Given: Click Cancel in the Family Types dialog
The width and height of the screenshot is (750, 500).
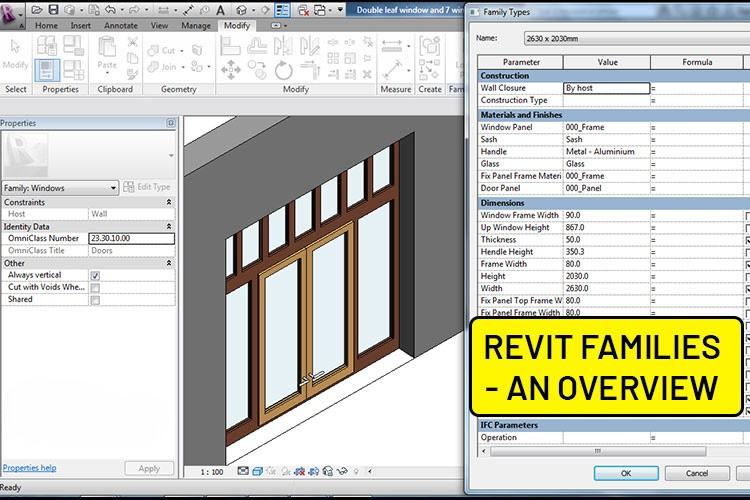Looking at the screenshot, I should point(697,473).
